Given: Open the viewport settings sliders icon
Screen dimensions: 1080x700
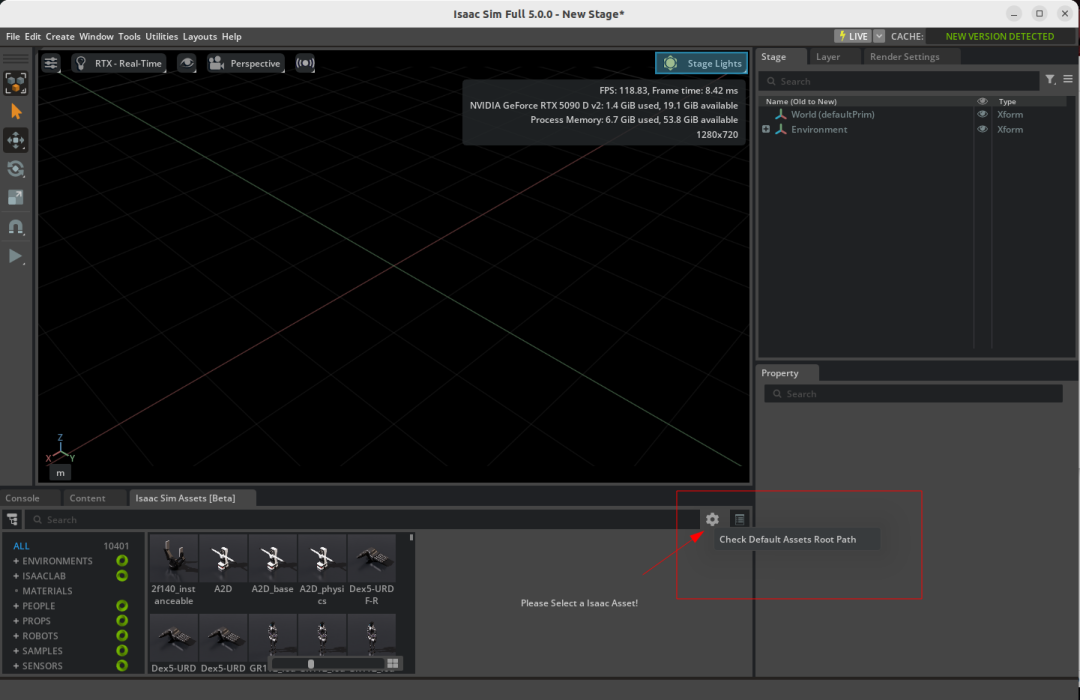Looking at the screenshot, I should click(x=51, y=63).
